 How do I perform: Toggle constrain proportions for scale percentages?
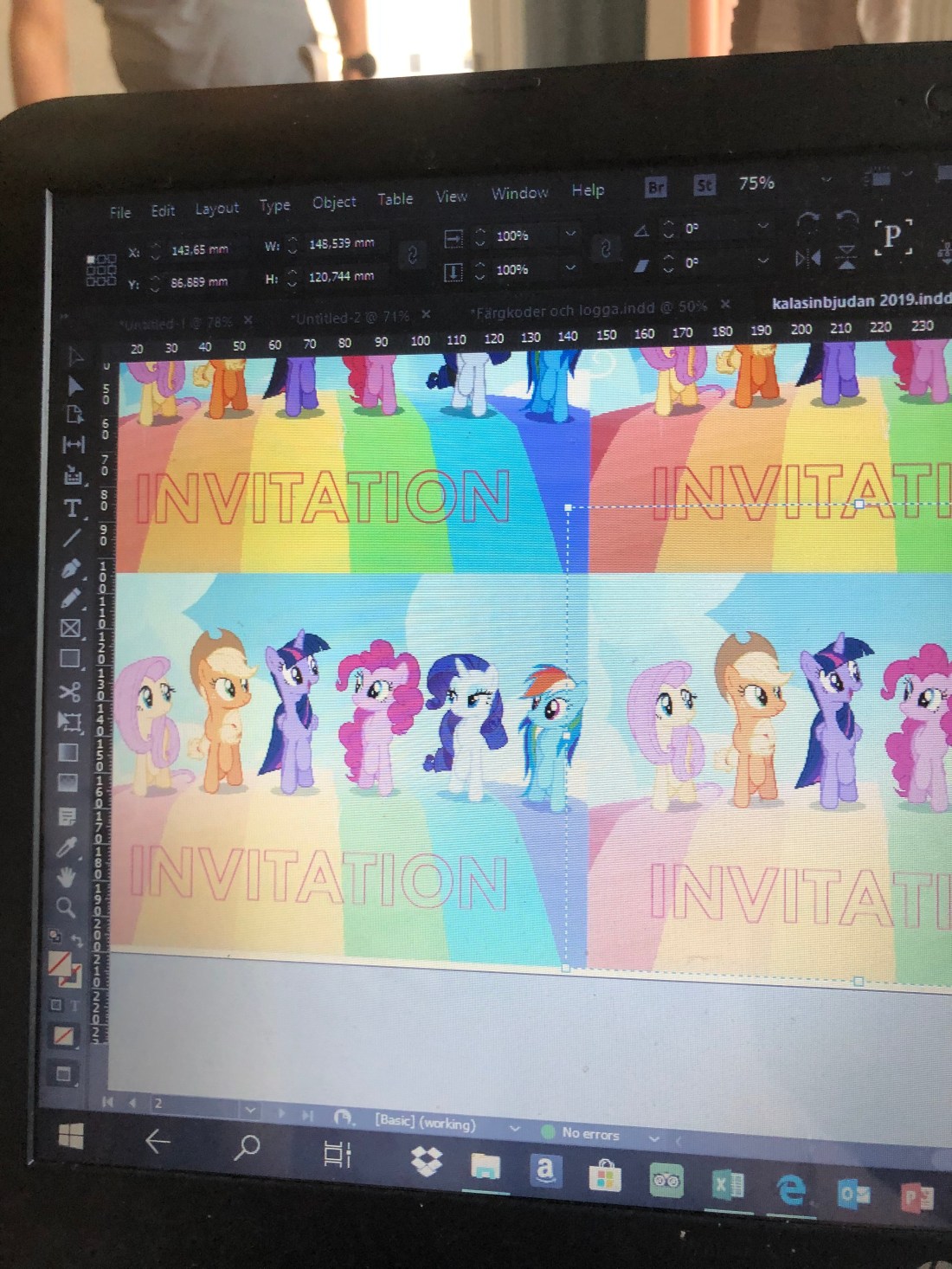pyautogui.click(x=606, y=249)
